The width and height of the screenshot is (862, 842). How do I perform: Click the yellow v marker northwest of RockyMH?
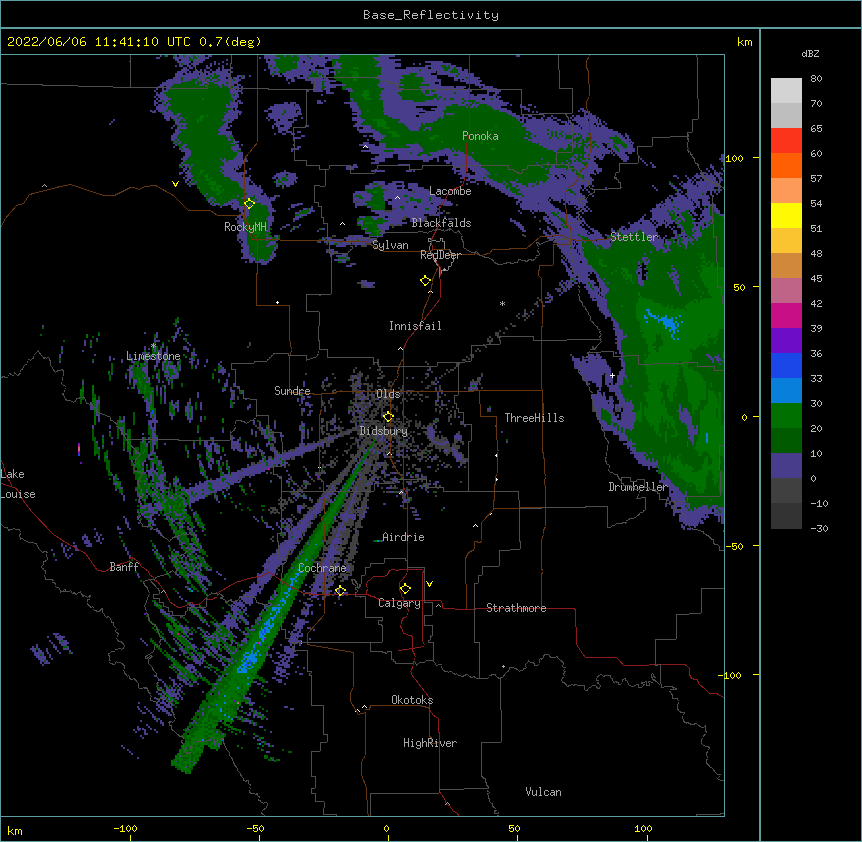[x=175, y=184]
